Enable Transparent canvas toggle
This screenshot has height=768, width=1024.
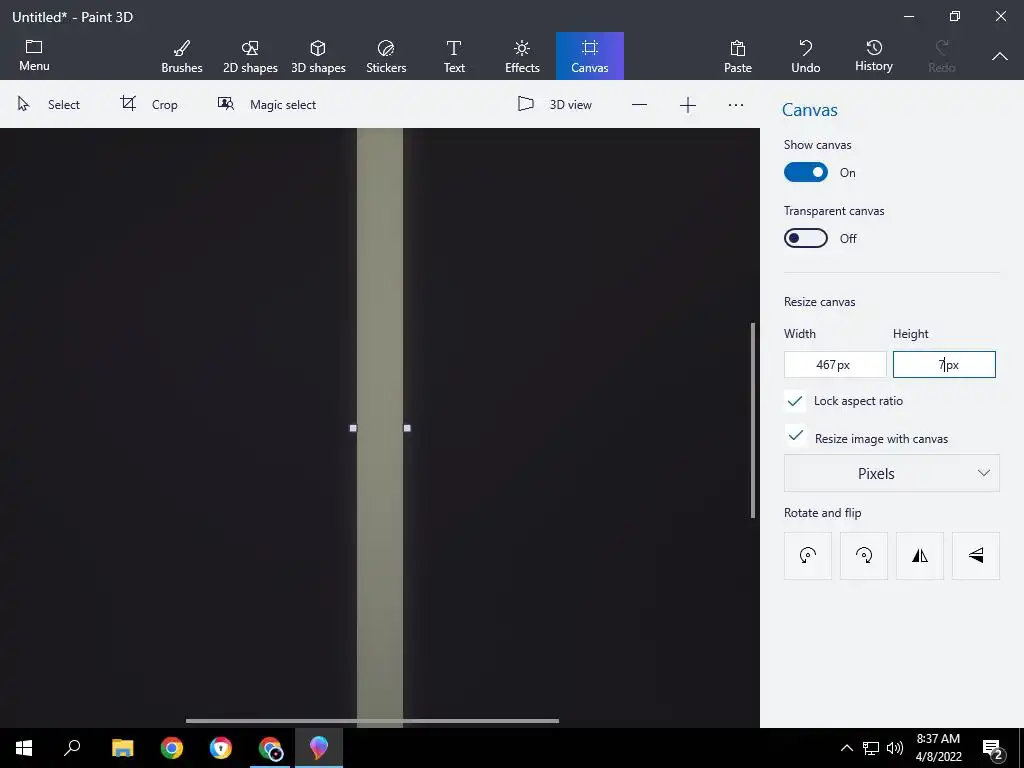[806, 238]
